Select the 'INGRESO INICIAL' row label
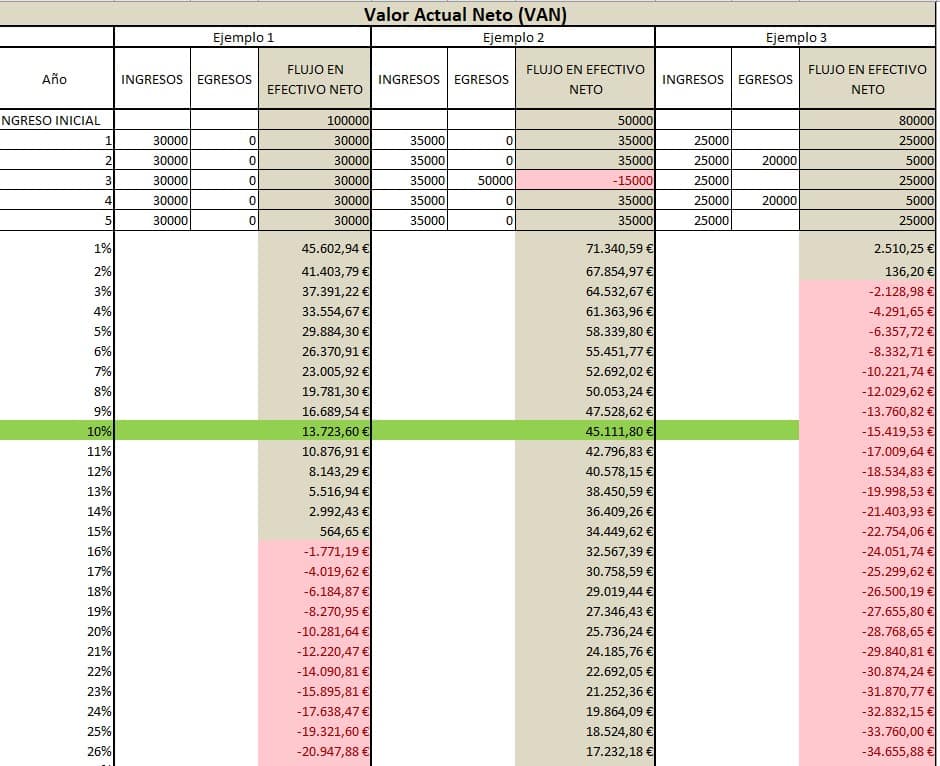 pyautogui.click(x=56, y=120)
